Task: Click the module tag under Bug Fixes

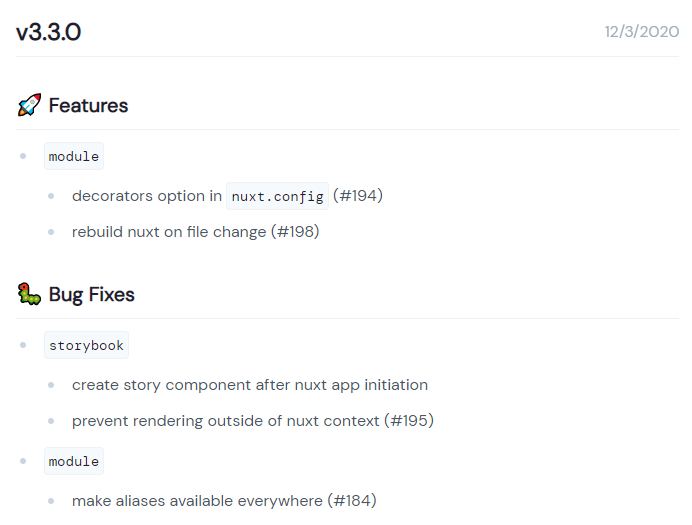Action: 74,461
